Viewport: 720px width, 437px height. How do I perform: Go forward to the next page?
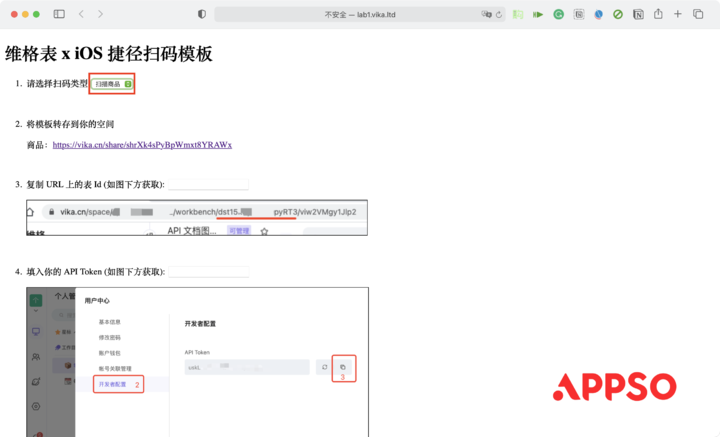tap(100, 14)
